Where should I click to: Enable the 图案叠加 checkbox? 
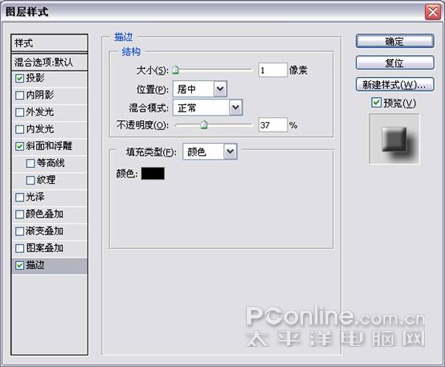pos(19,248)
